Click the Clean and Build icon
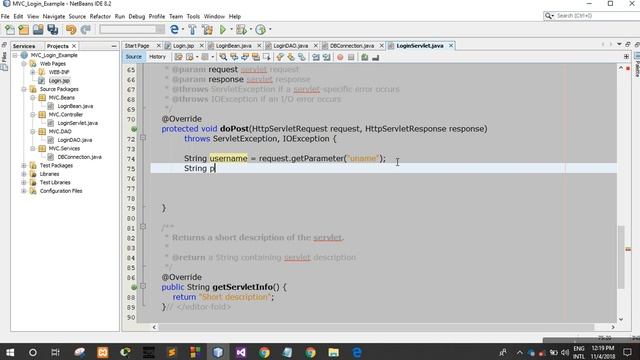 [x=207, y=29]
